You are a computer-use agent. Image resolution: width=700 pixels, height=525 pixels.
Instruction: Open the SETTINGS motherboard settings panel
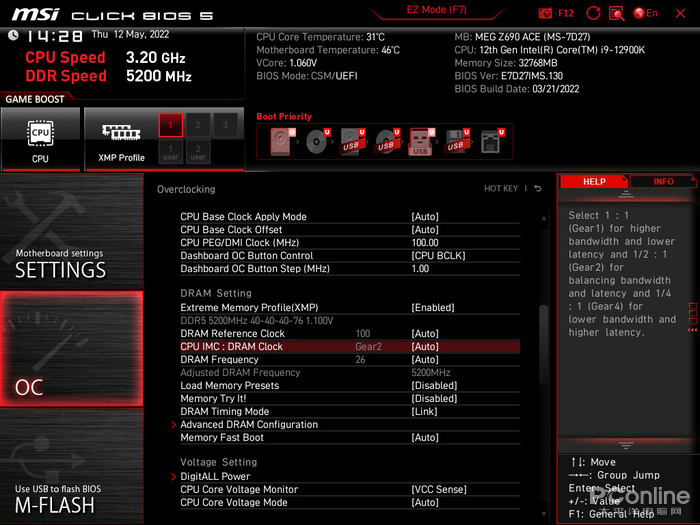tap(71, 232)
